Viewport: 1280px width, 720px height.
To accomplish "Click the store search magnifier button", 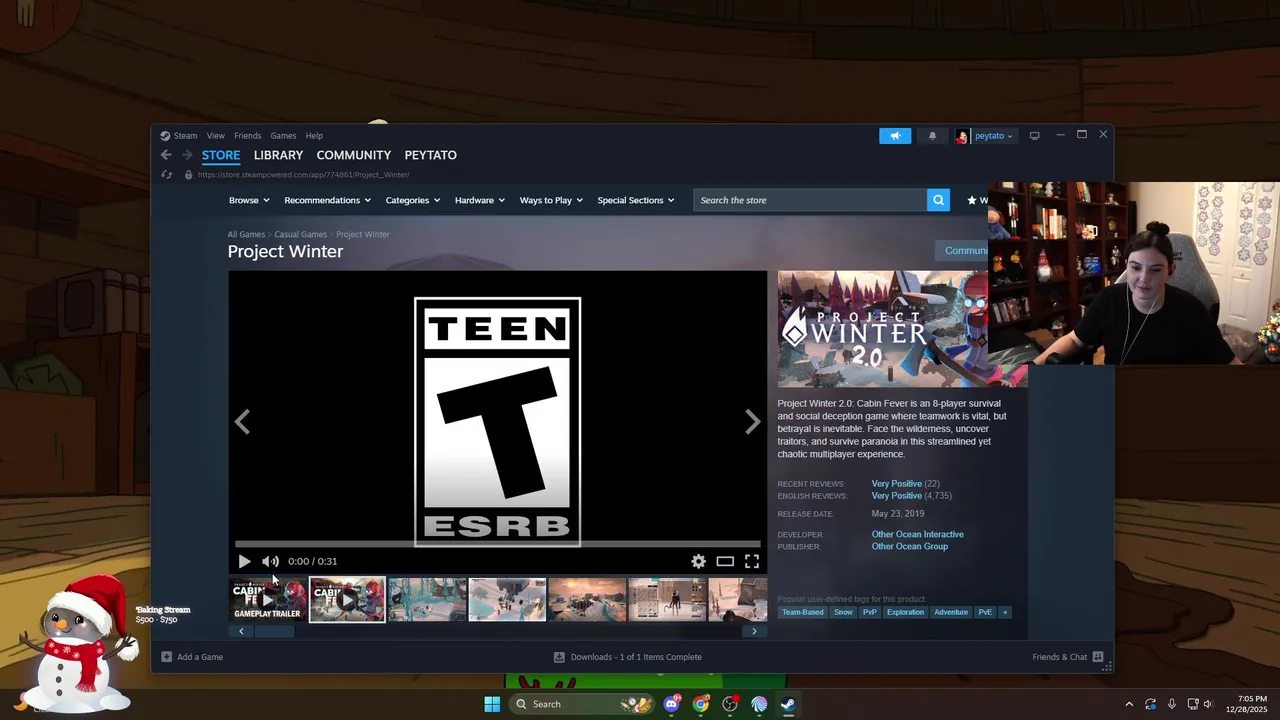I will click(x=938, y=200).
